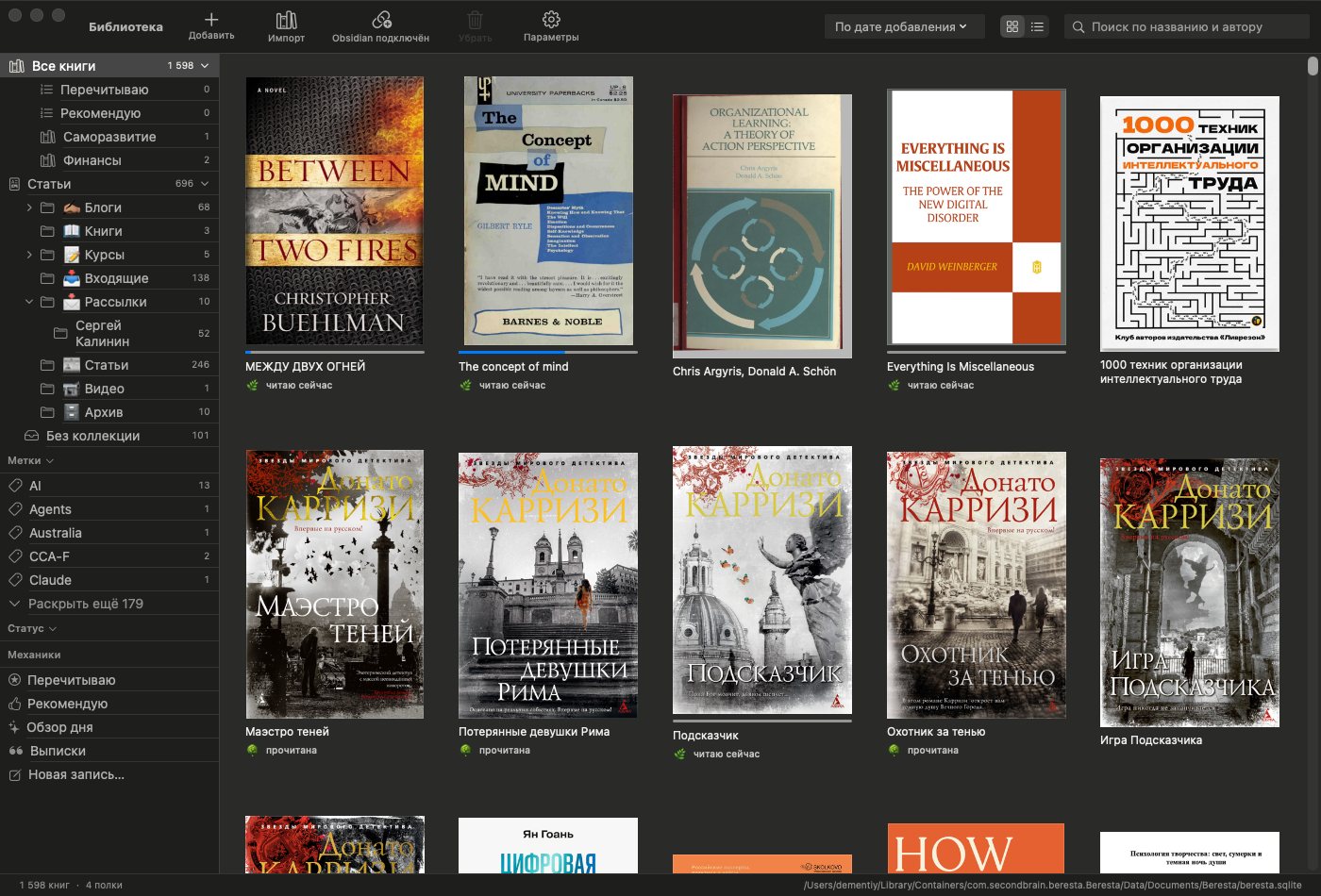Collapse the Рассылки folder arrow

29,302
